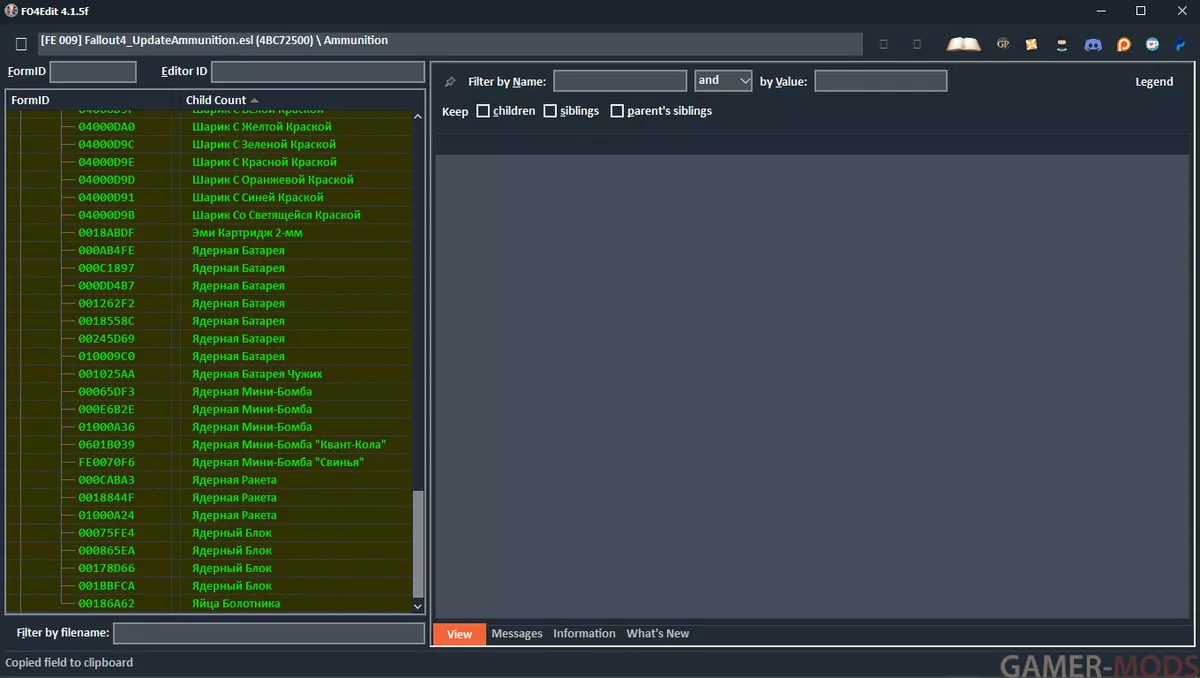Viewport: 1200px width, 678px height.
Task: Select the row with FormID 000C1897
Action: [208, 268]
